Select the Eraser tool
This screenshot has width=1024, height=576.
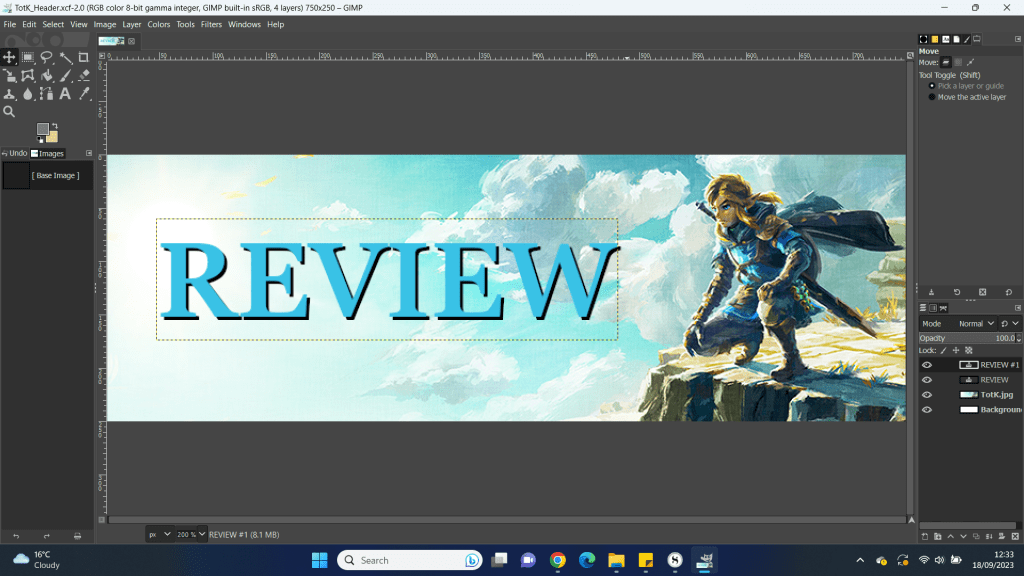click(x=84, y=76)
